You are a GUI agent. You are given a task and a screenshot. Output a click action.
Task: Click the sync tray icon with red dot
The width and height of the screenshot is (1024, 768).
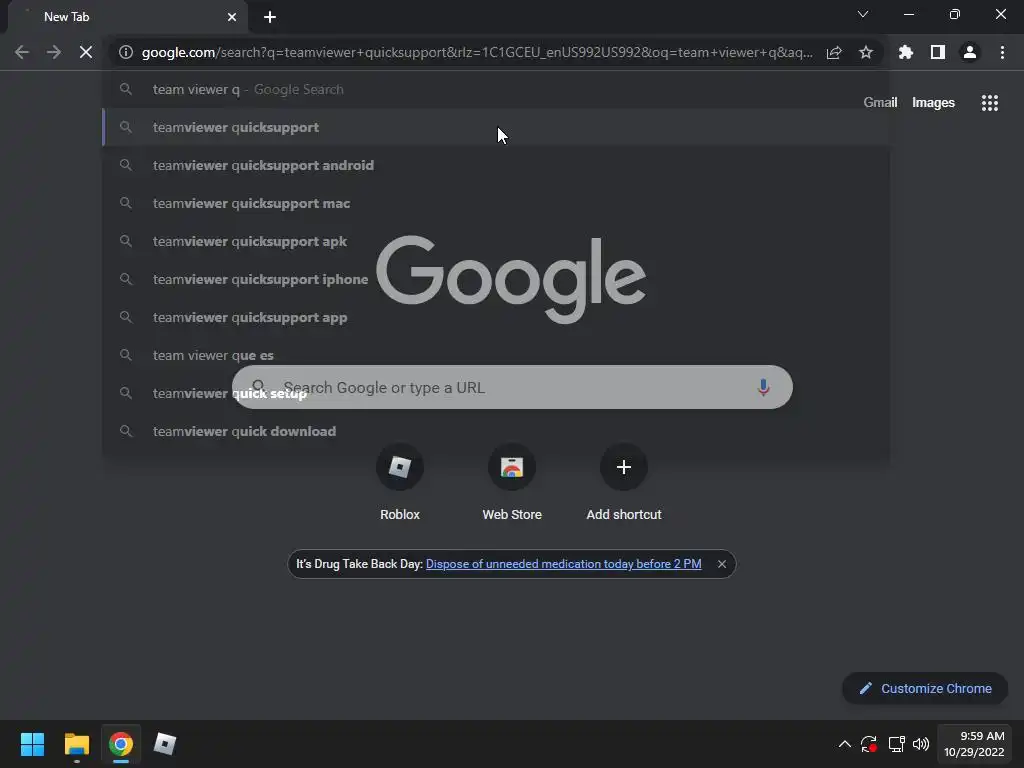click(x=869, y=744)
